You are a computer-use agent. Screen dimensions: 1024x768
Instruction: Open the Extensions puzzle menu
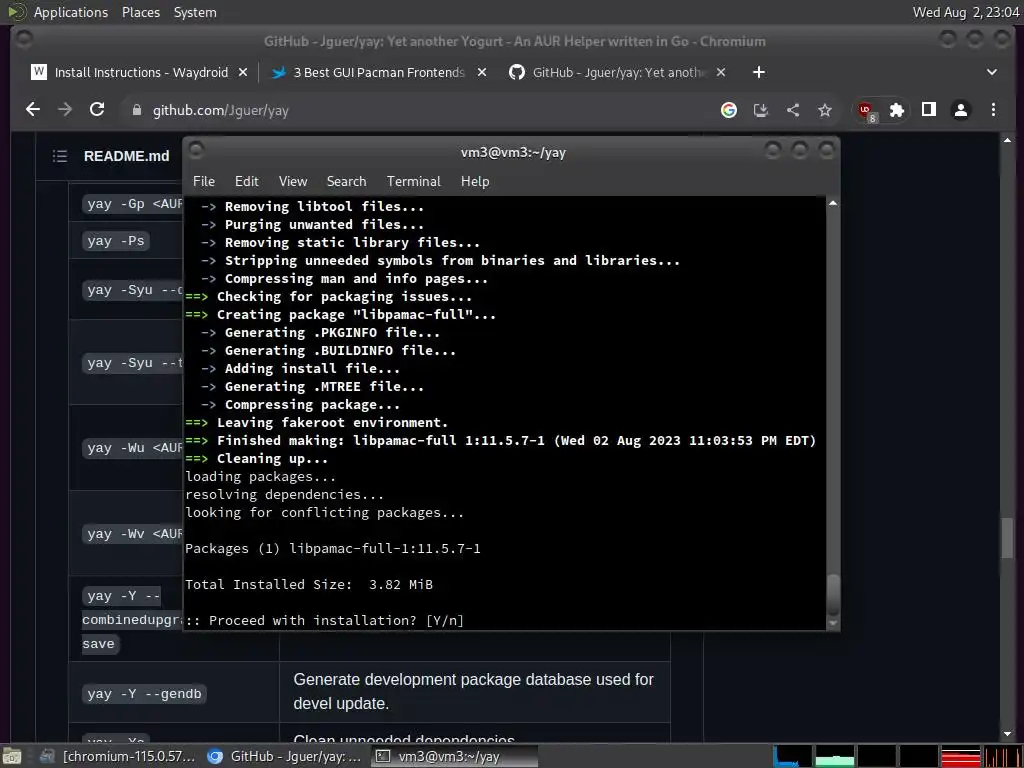(897, 110)
